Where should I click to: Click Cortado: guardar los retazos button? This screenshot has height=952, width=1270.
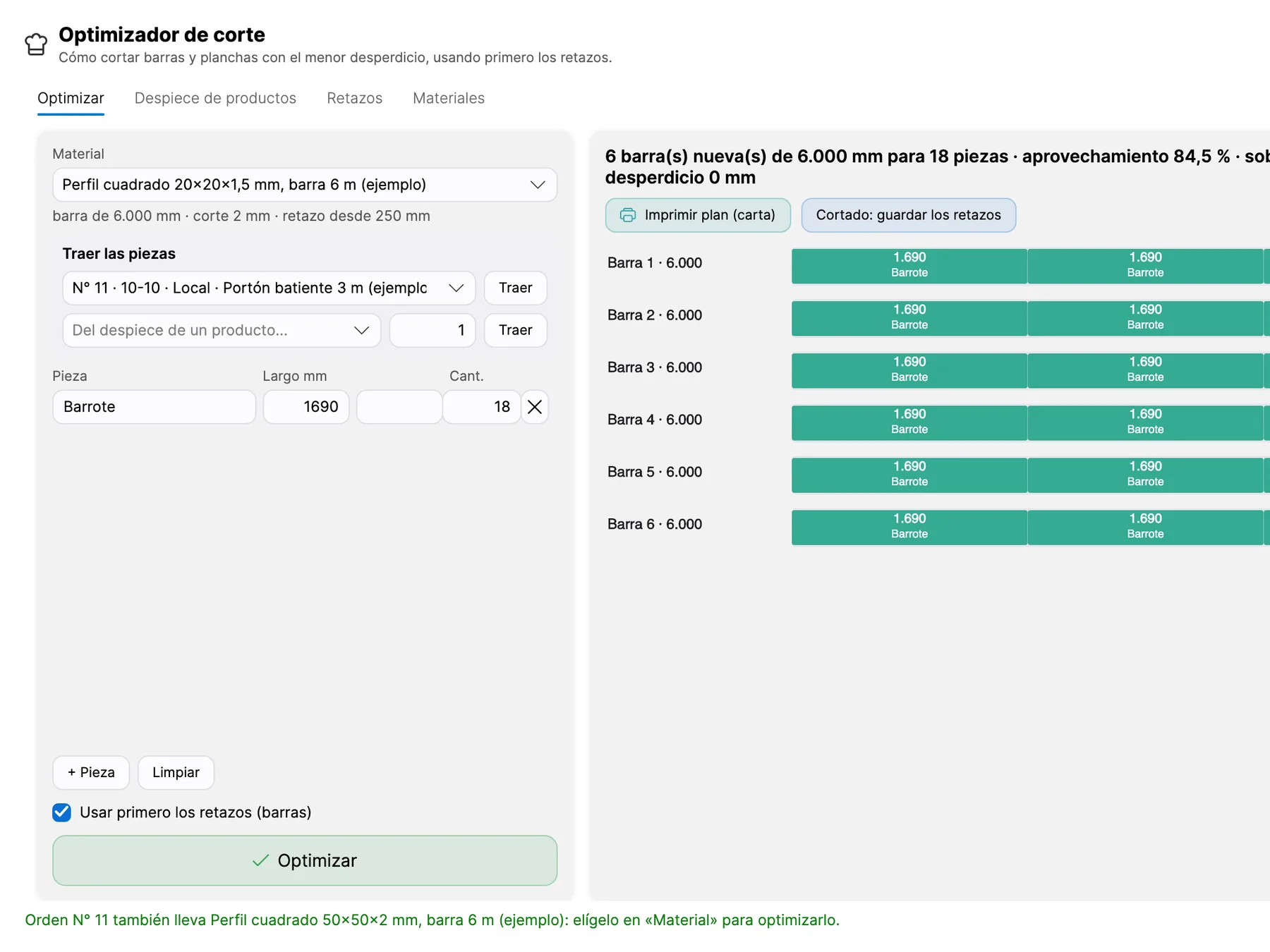click(x=909, y=215)
